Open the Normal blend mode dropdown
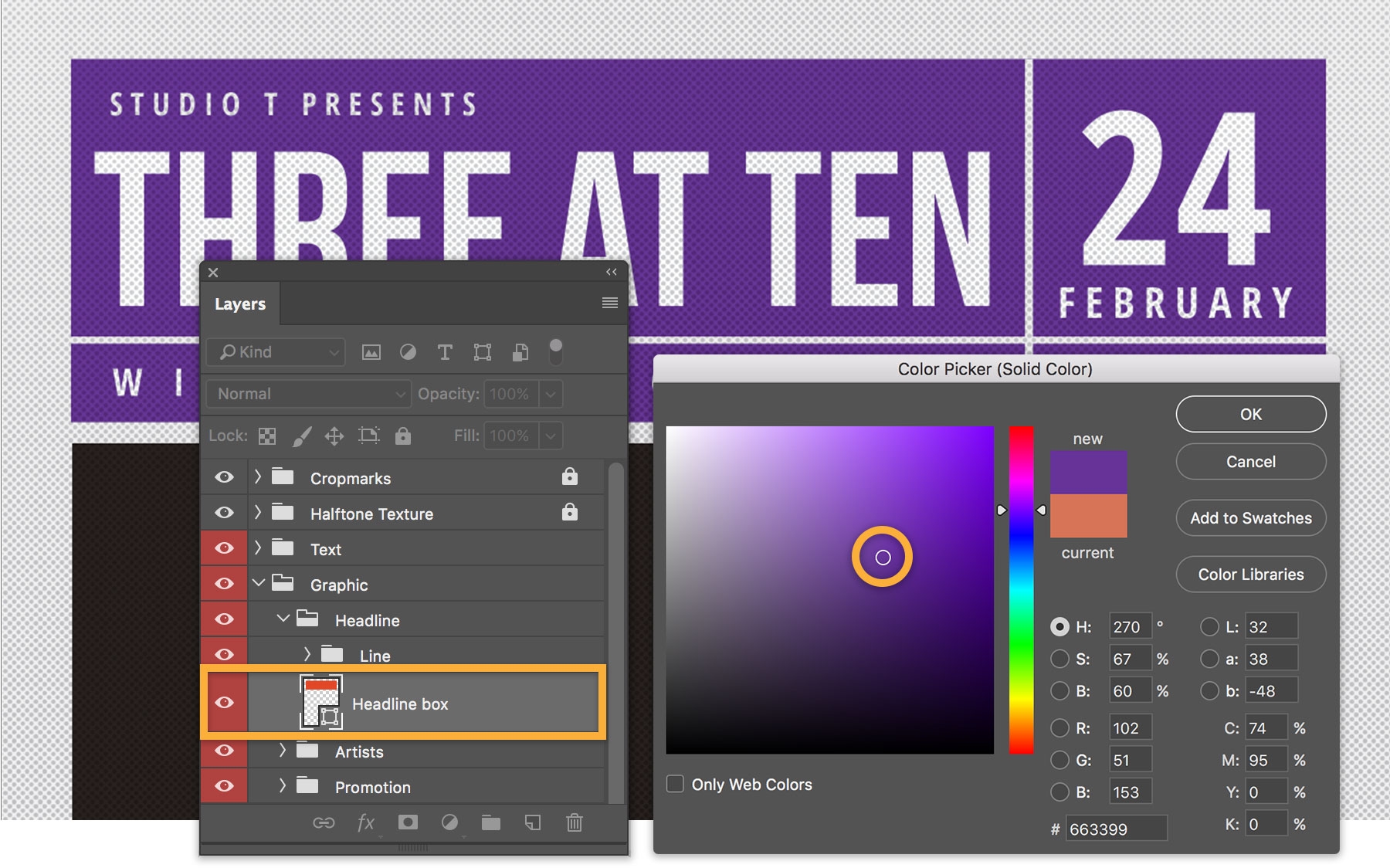 click(x=309, y=394)
